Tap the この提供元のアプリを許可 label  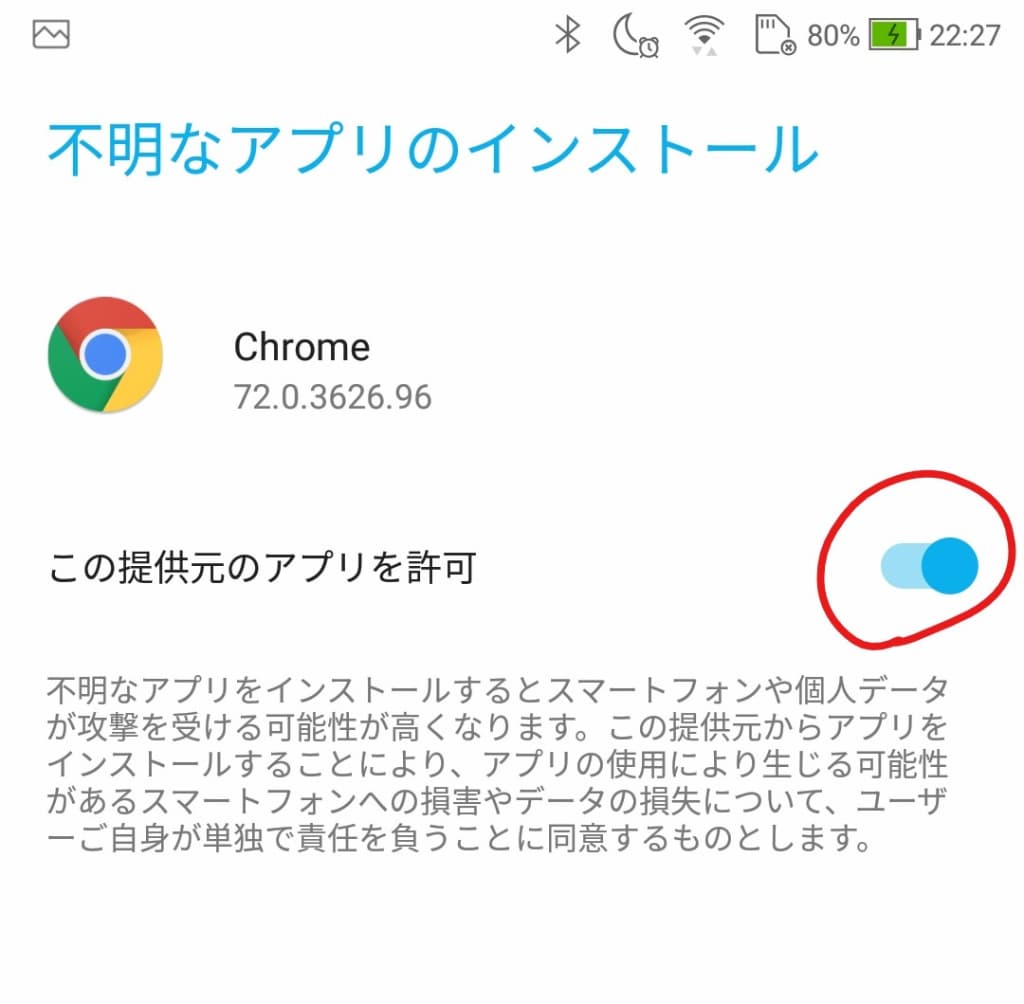262,566
